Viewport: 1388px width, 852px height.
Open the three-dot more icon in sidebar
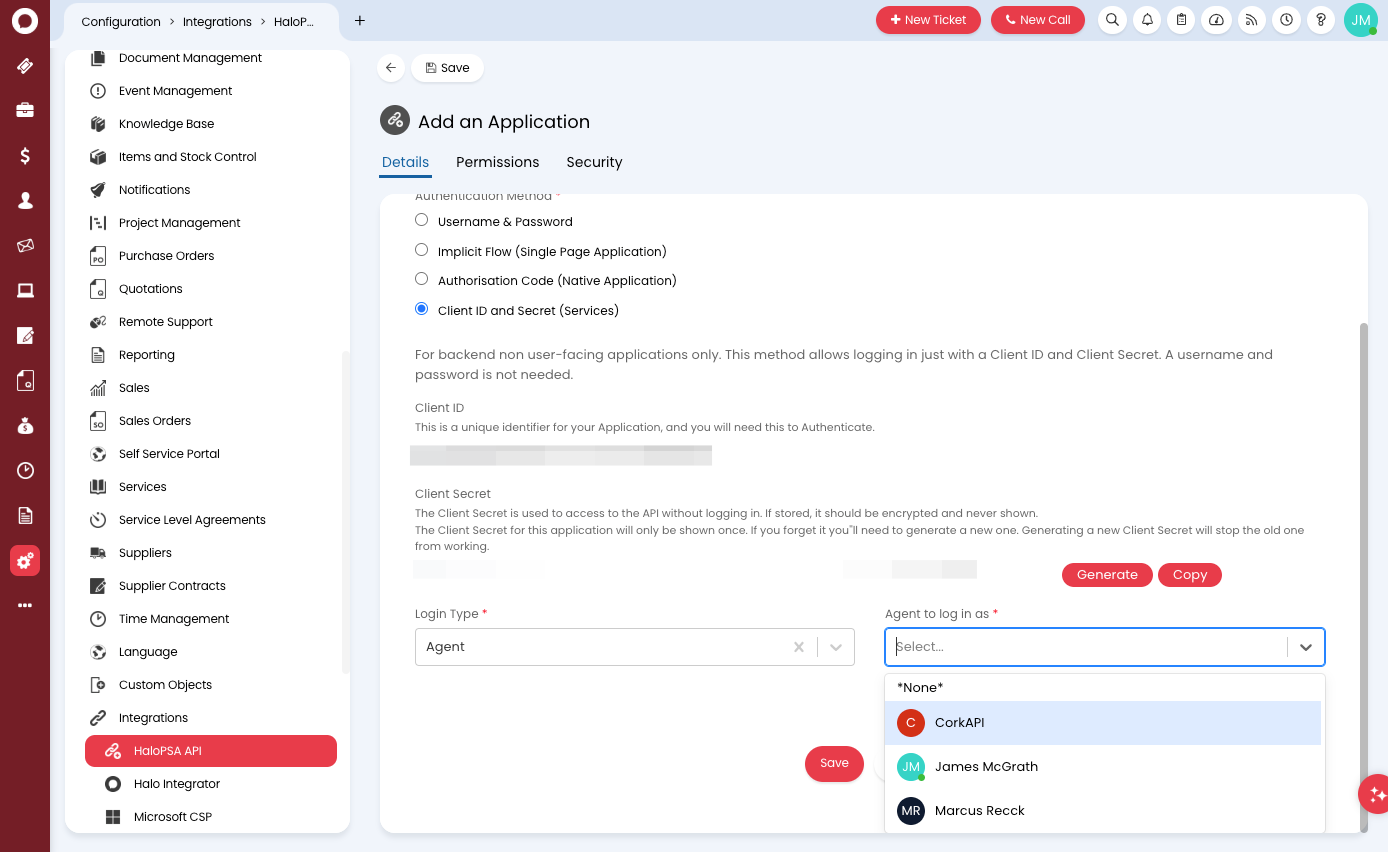25,605
